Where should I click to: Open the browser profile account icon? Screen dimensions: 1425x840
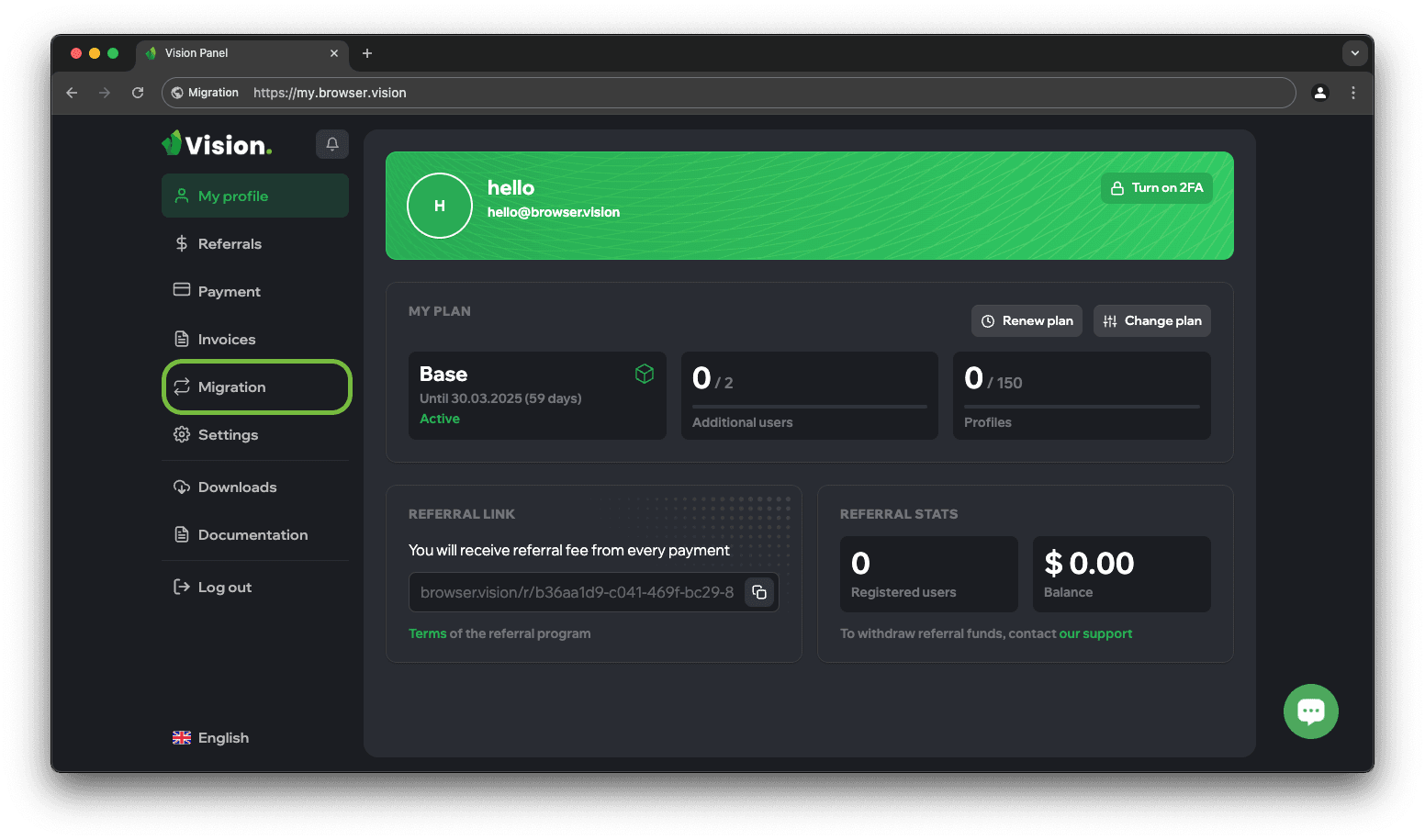tap(1319, 93)
